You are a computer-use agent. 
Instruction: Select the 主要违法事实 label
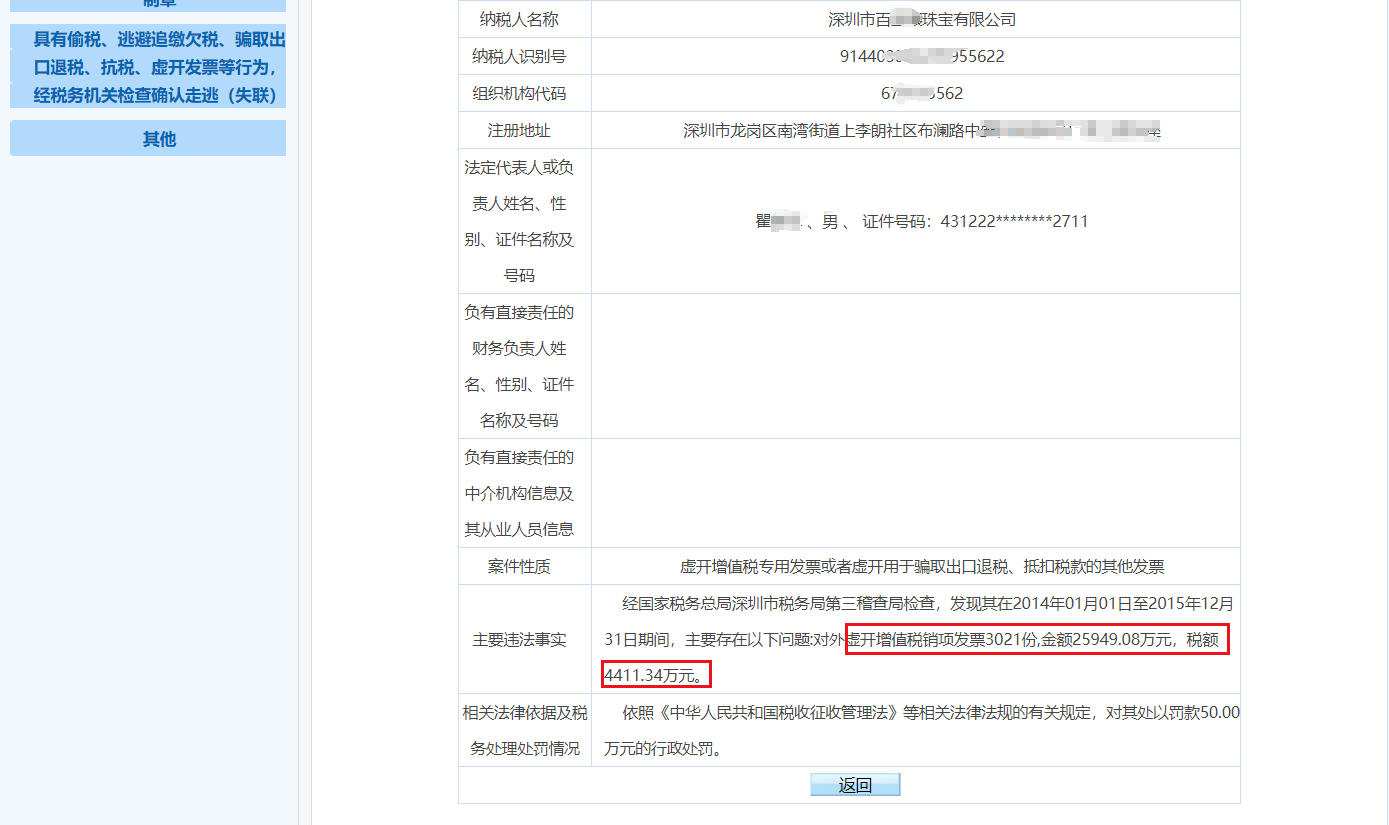tap(519, 639)
